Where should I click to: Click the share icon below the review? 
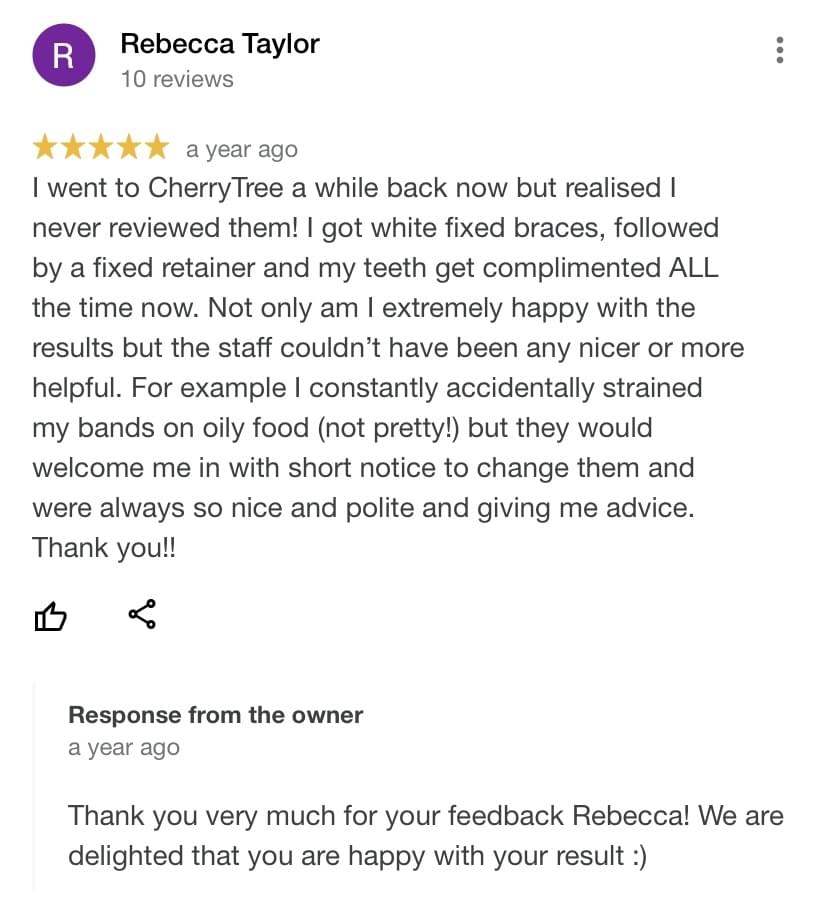pos(142,615)
